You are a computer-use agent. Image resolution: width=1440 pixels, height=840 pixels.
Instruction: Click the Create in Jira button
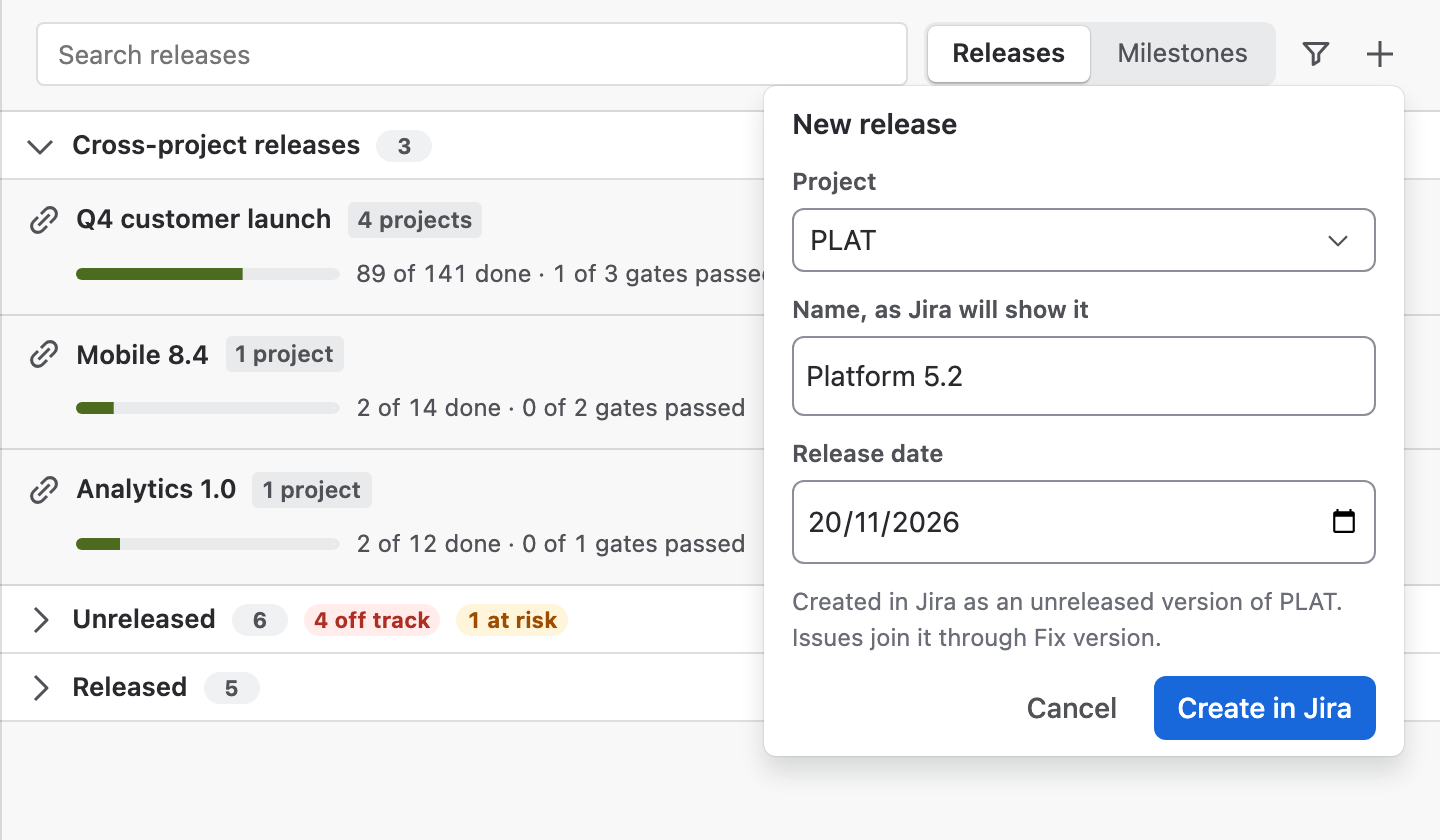(1265, 708)
